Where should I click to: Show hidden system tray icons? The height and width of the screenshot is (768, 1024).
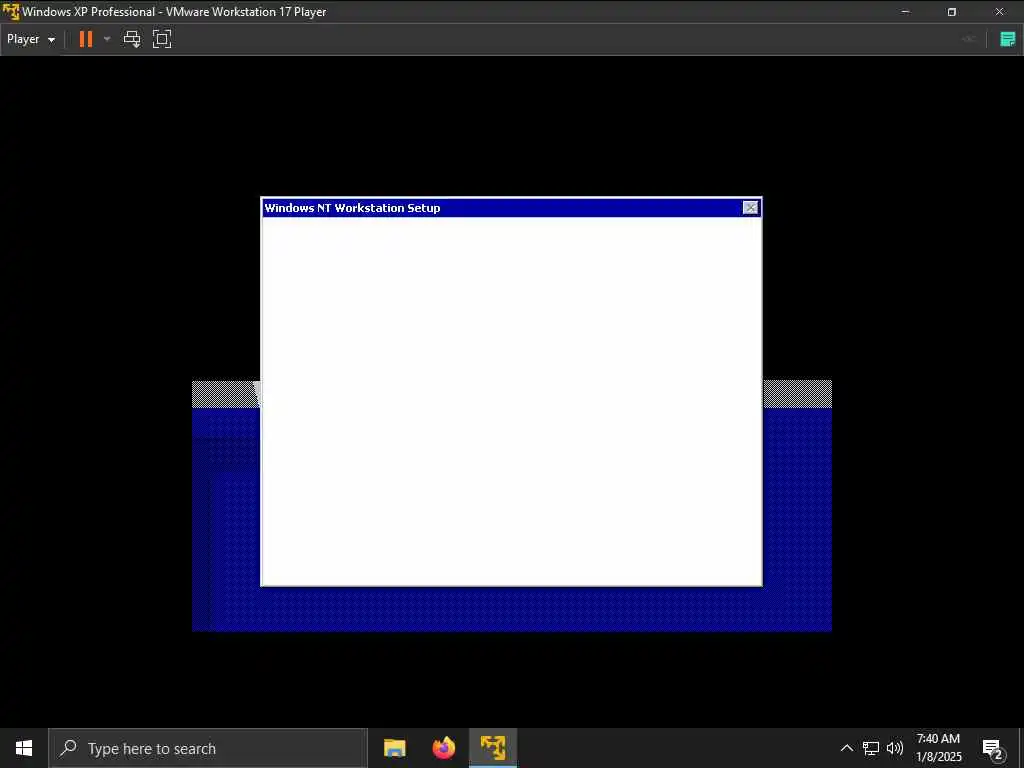click(846, 748)
